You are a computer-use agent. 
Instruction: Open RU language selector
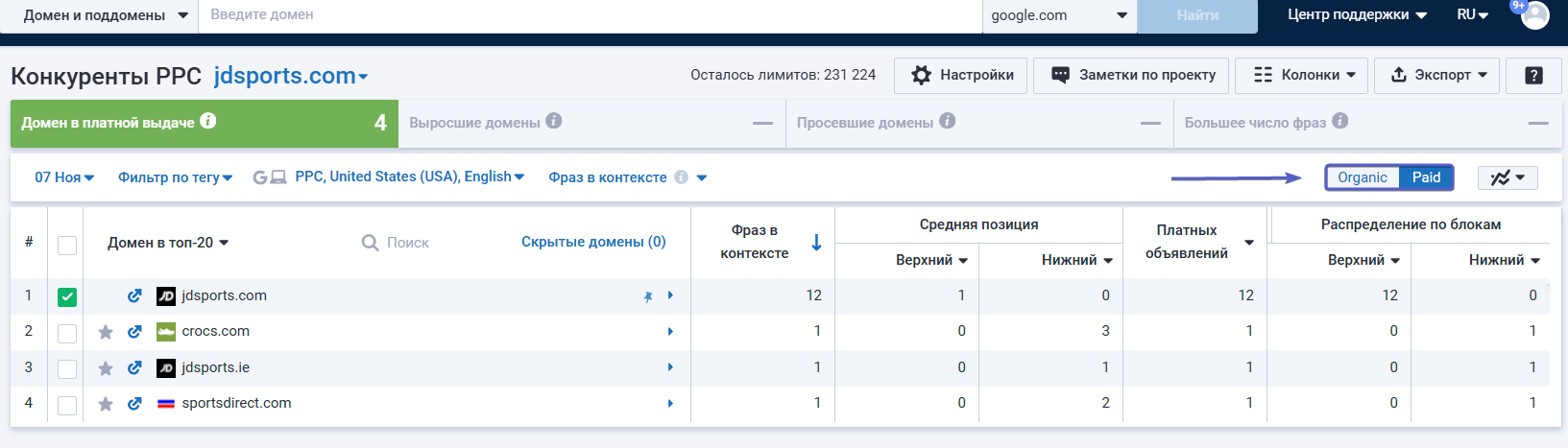1472,14
